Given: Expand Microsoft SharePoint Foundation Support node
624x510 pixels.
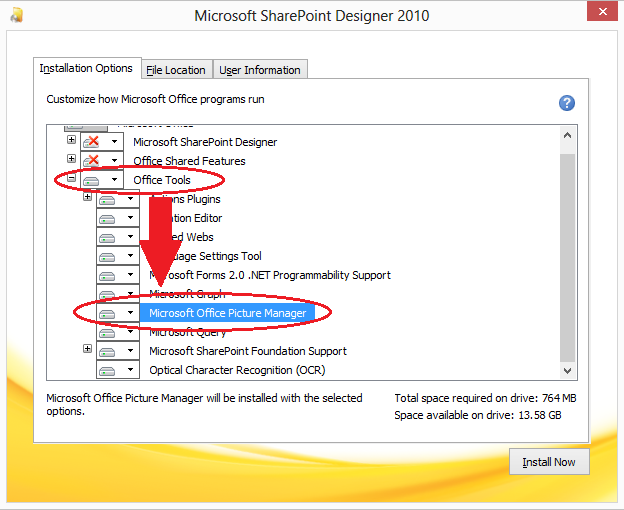Looking at the screenshot, I should pyautogui.click(x=87, y=350).
